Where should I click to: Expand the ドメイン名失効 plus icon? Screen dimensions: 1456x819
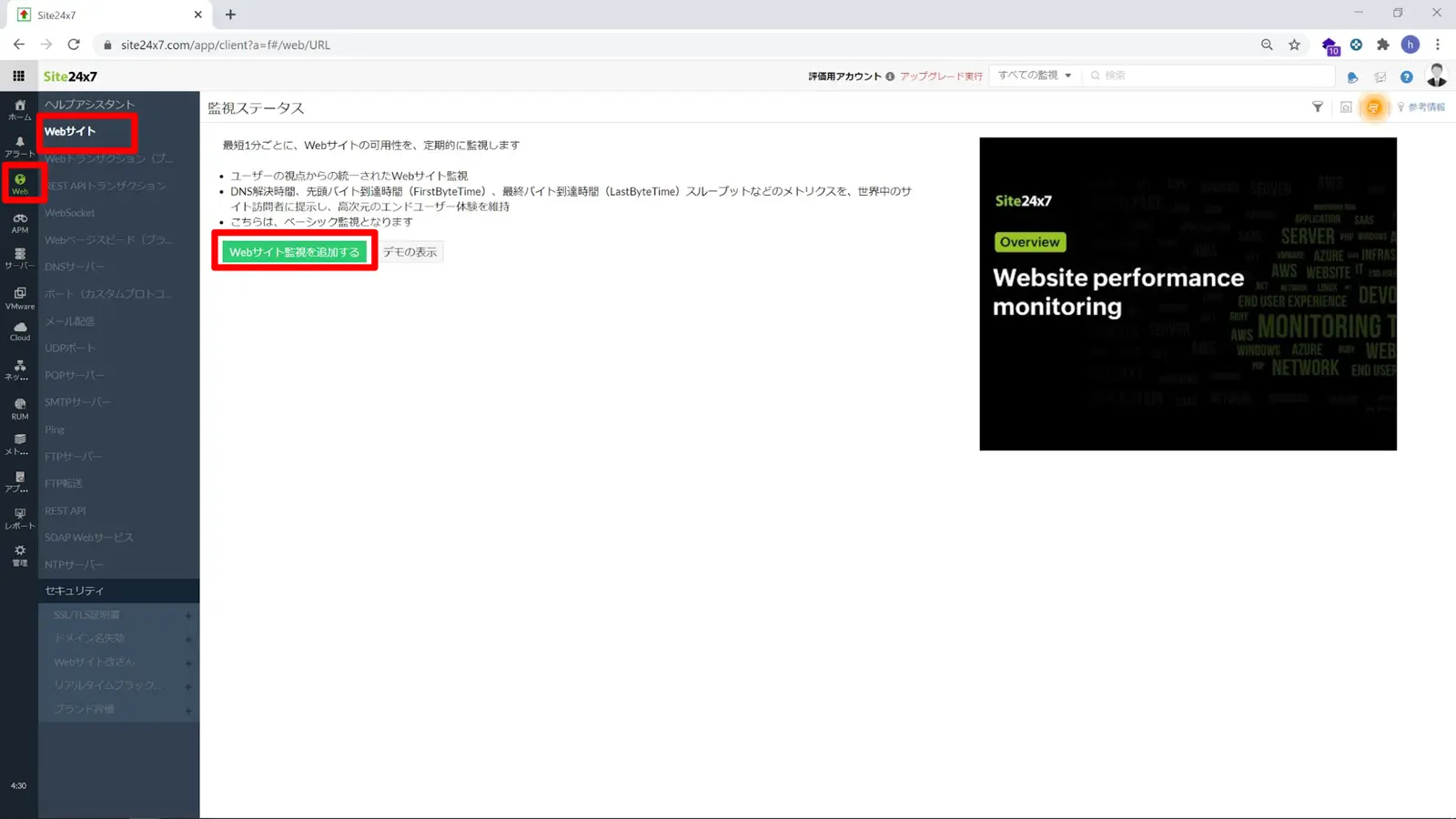pyautogui.click(x=188, y=640)
